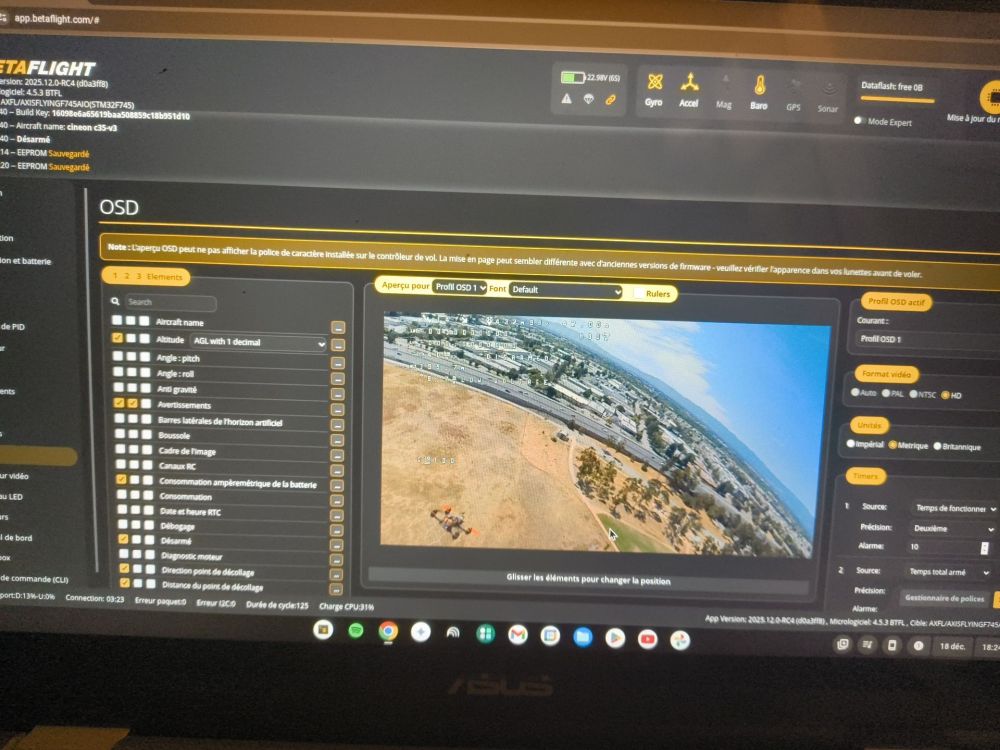The height and width of the screenshot is (750, 1000).
Task: Click the warning triangle status icon
Action: click(567, 99)
